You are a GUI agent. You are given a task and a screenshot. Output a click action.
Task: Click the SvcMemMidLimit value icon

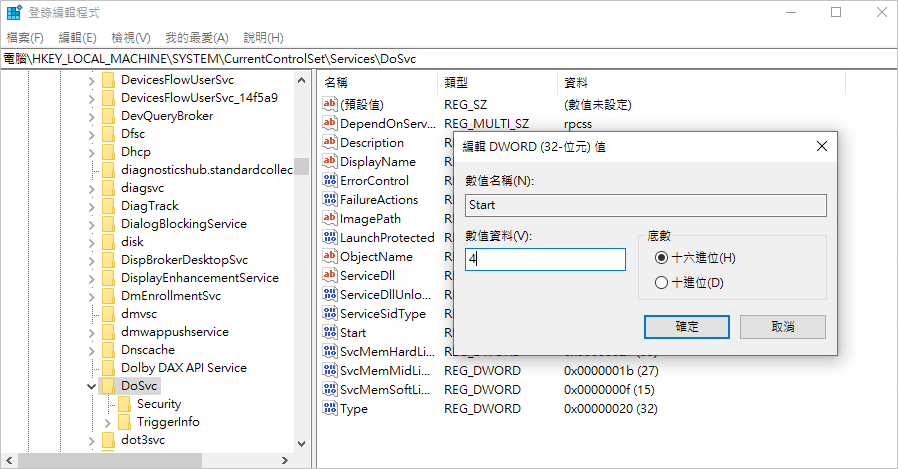(x=329, y=370)
